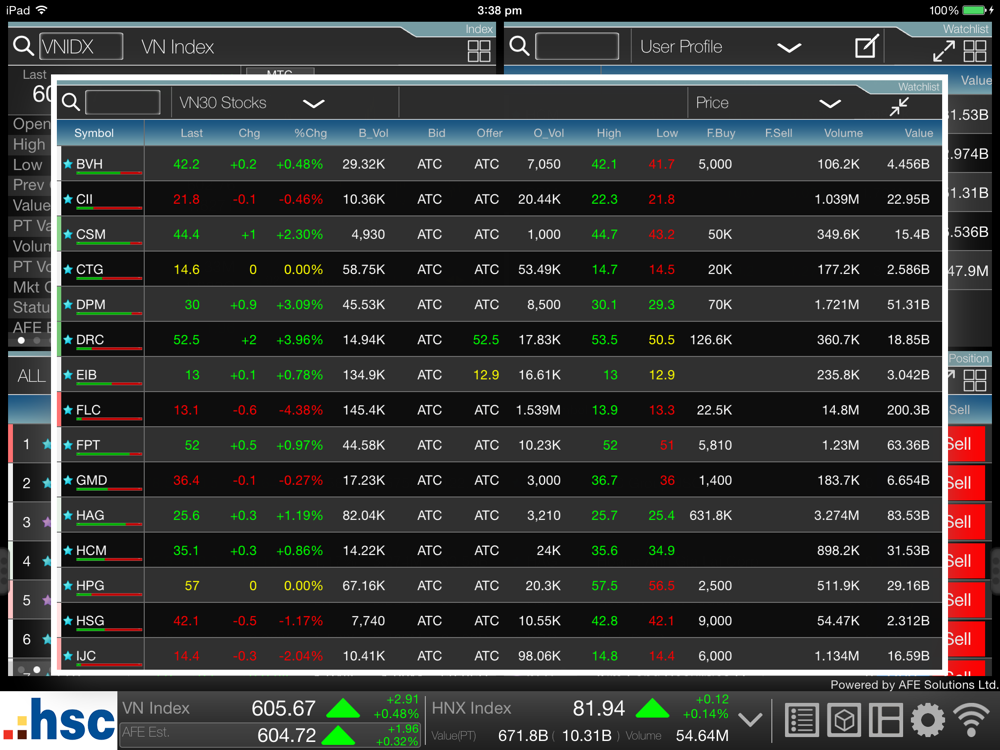The image size is (1000, 750).
Task: Click EIB's bid volume 134.9K
Action: click(x=364, y=374)
